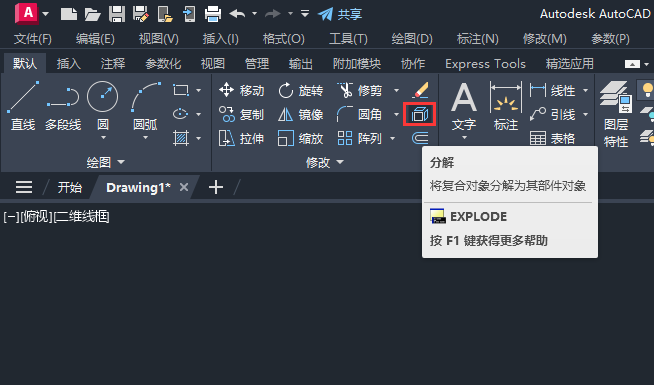Activate the Copy 复制 tool
Viewport: 654px width, 385px height.
pos(241,114)
